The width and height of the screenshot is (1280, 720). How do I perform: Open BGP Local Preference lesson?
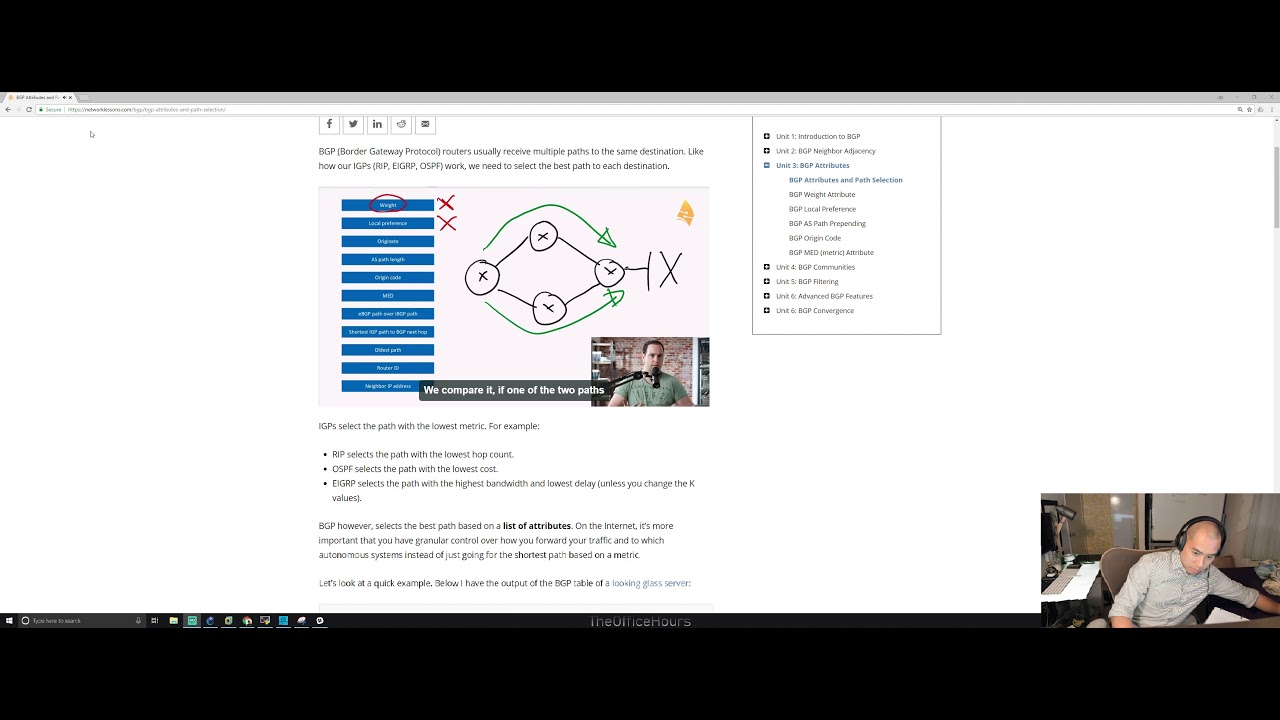pyautogui.click(x=822, y=209)
